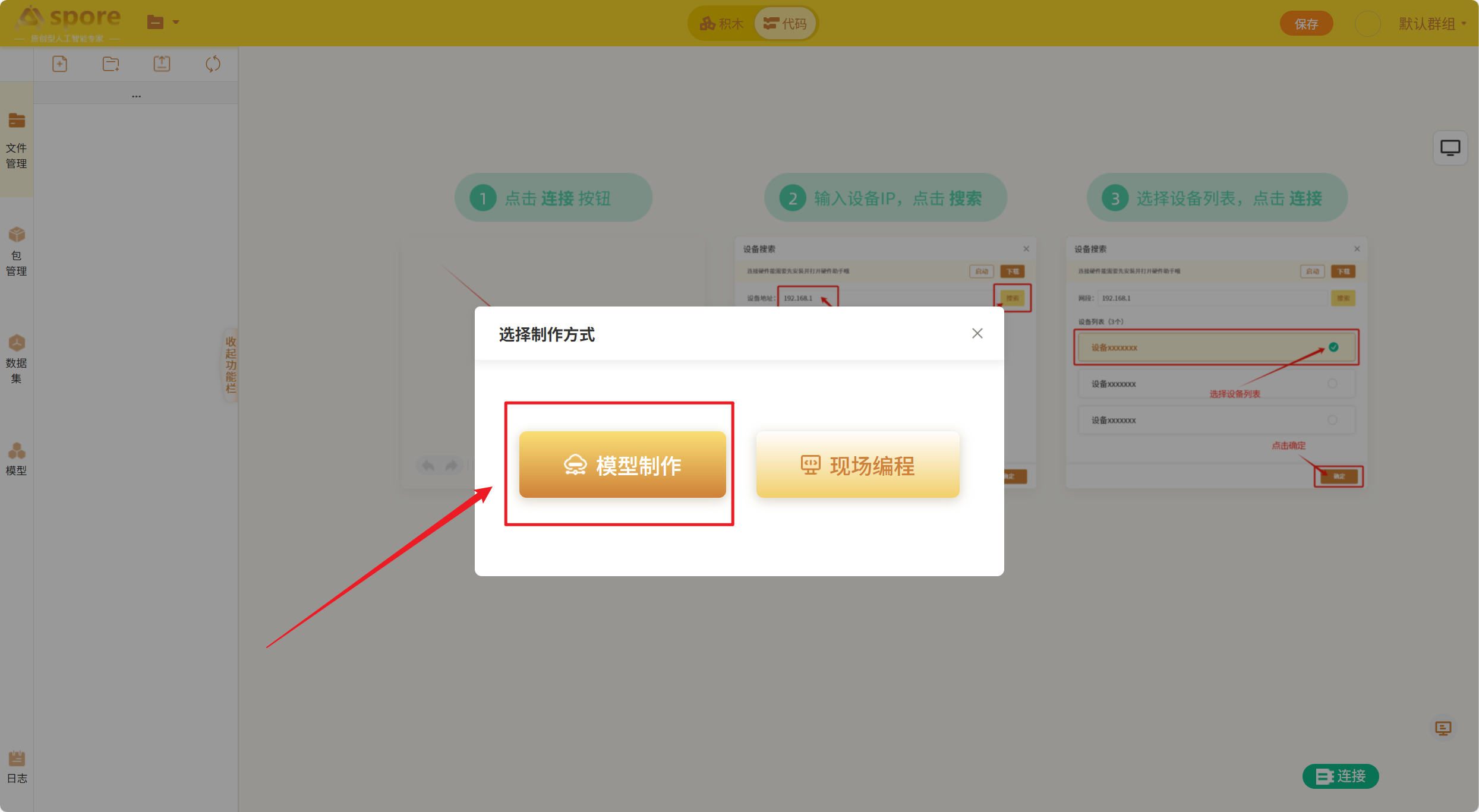Open 模型 sidebar panel
Screen dimensions: 1479x812
[x=17, y=459]
